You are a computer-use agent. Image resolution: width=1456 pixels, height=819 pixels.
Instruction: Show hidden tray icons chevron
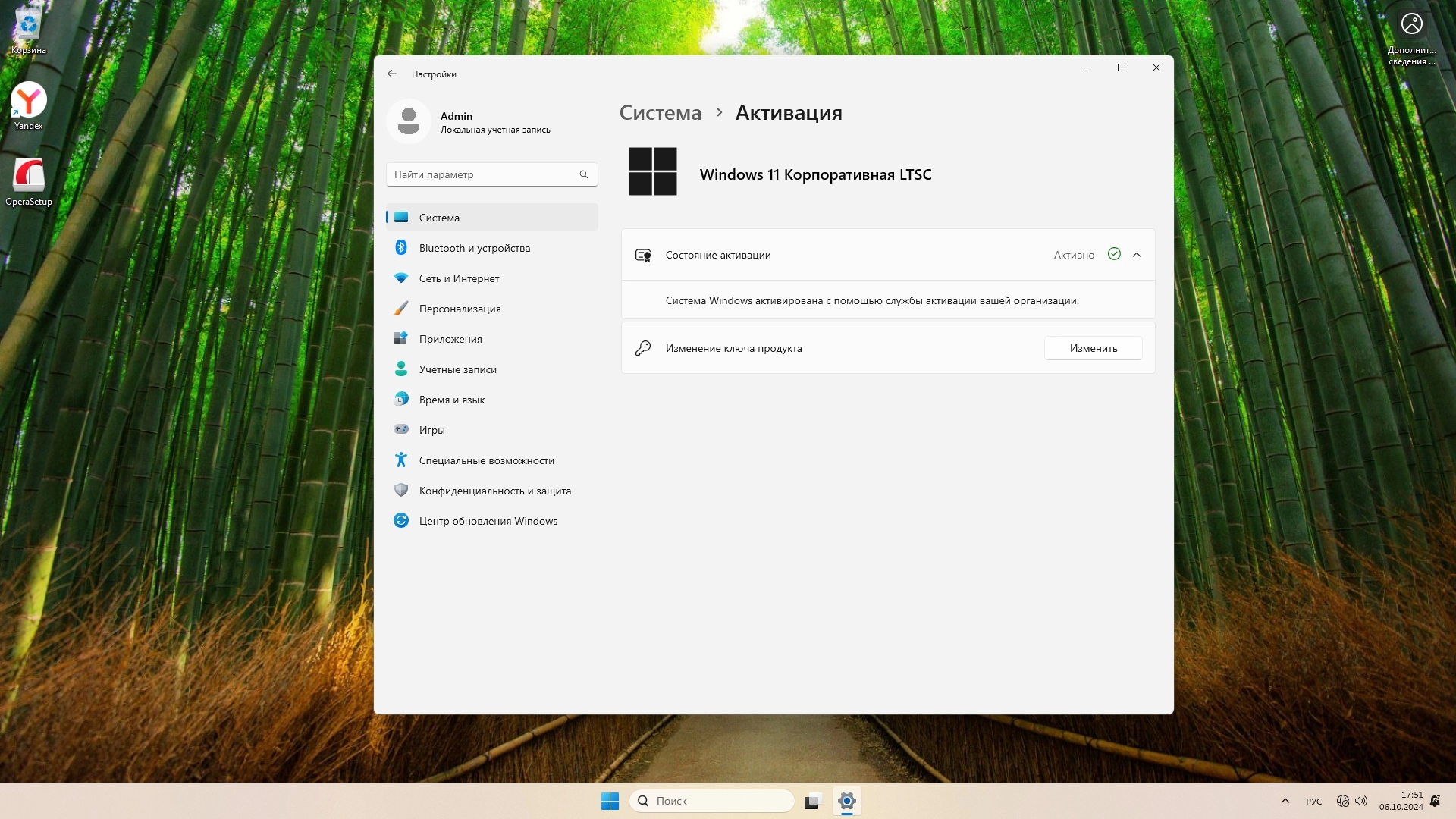1285,801
